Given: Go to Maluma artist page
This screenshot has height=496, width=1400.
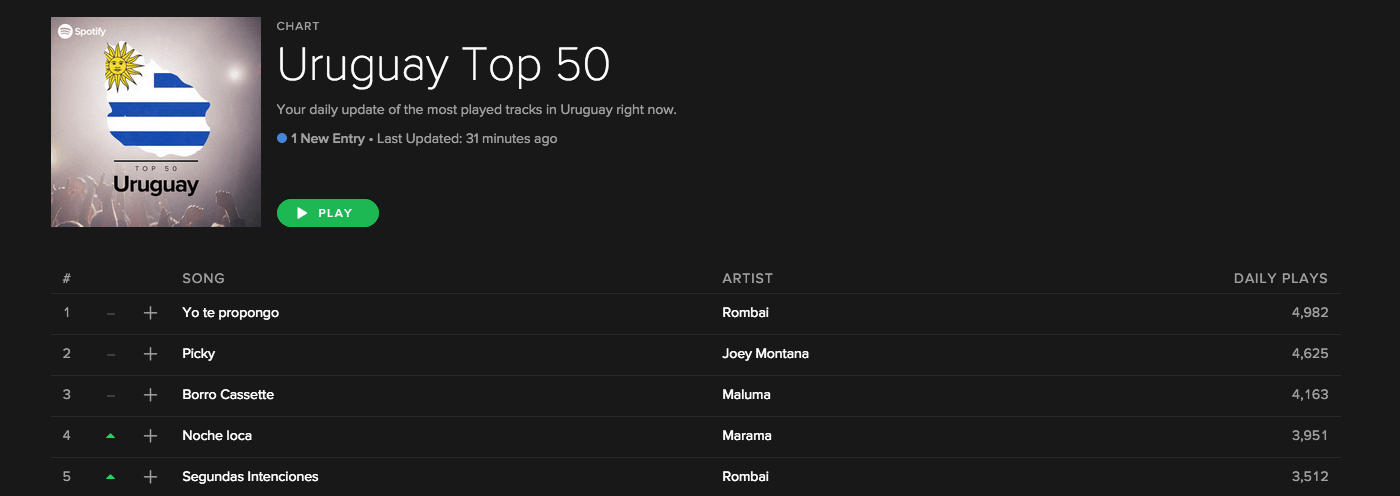Looking at the screenshot, I should tap(746, 395).
